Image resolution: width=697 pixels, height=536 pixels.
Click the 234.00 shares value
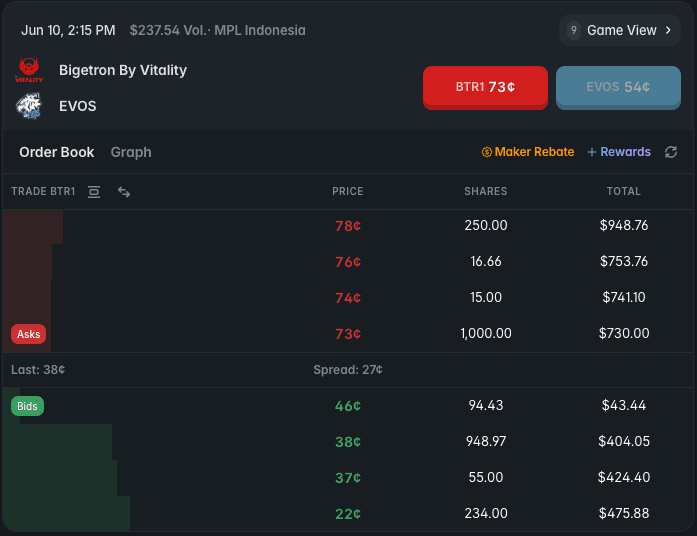(486, 513)
